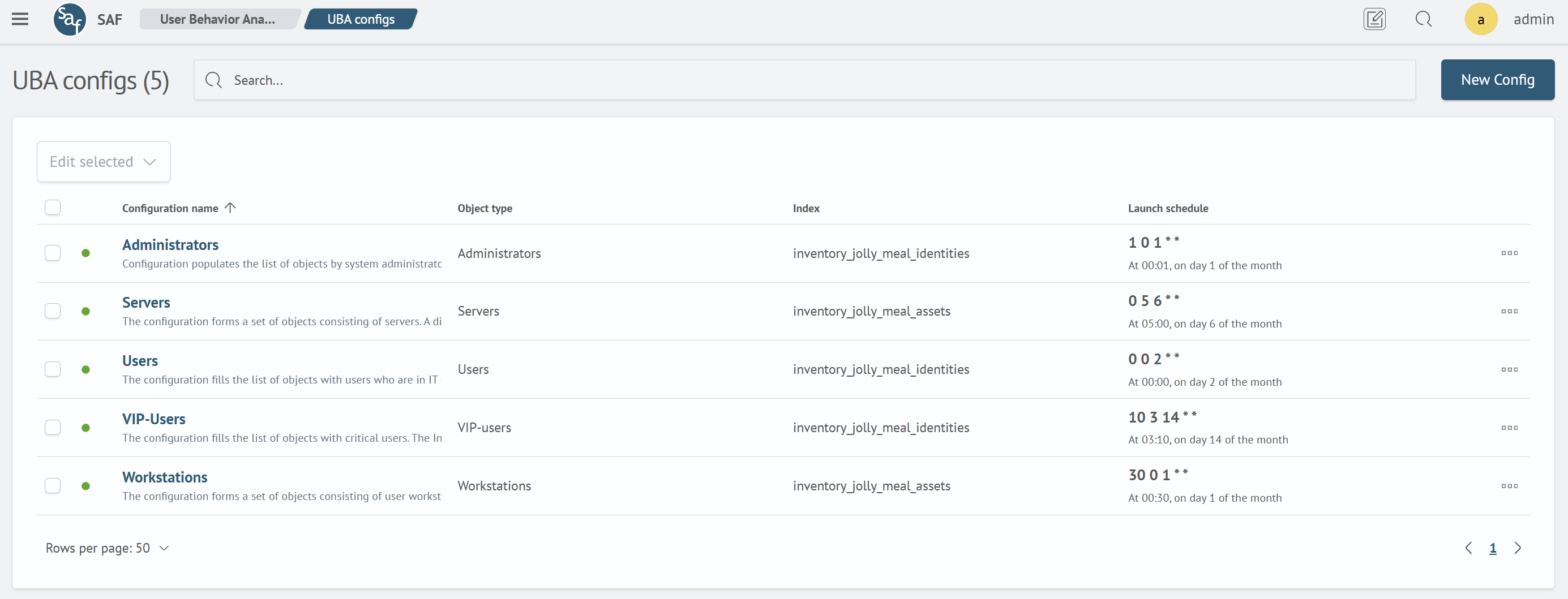Click the SAF logo
The height and width of the screenshot is (599, 1568).
[70, 19]
